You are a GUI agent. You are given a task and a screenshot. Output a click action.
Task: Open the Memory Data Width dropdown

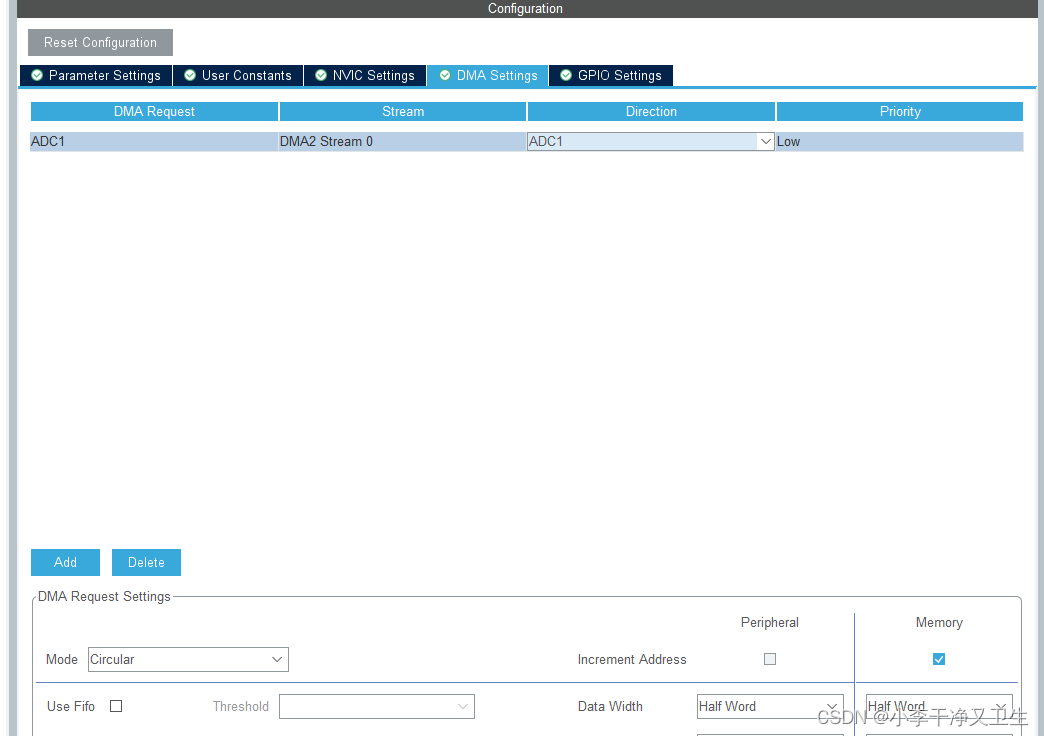click(939, 707)
